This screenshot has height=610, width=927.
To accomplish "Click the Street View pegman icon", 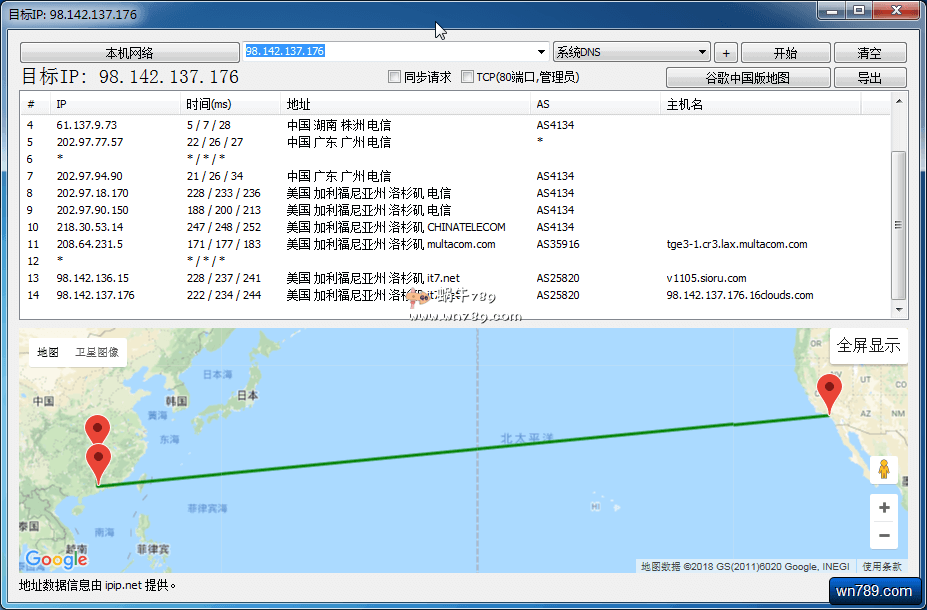I will (x=883, y=469).
